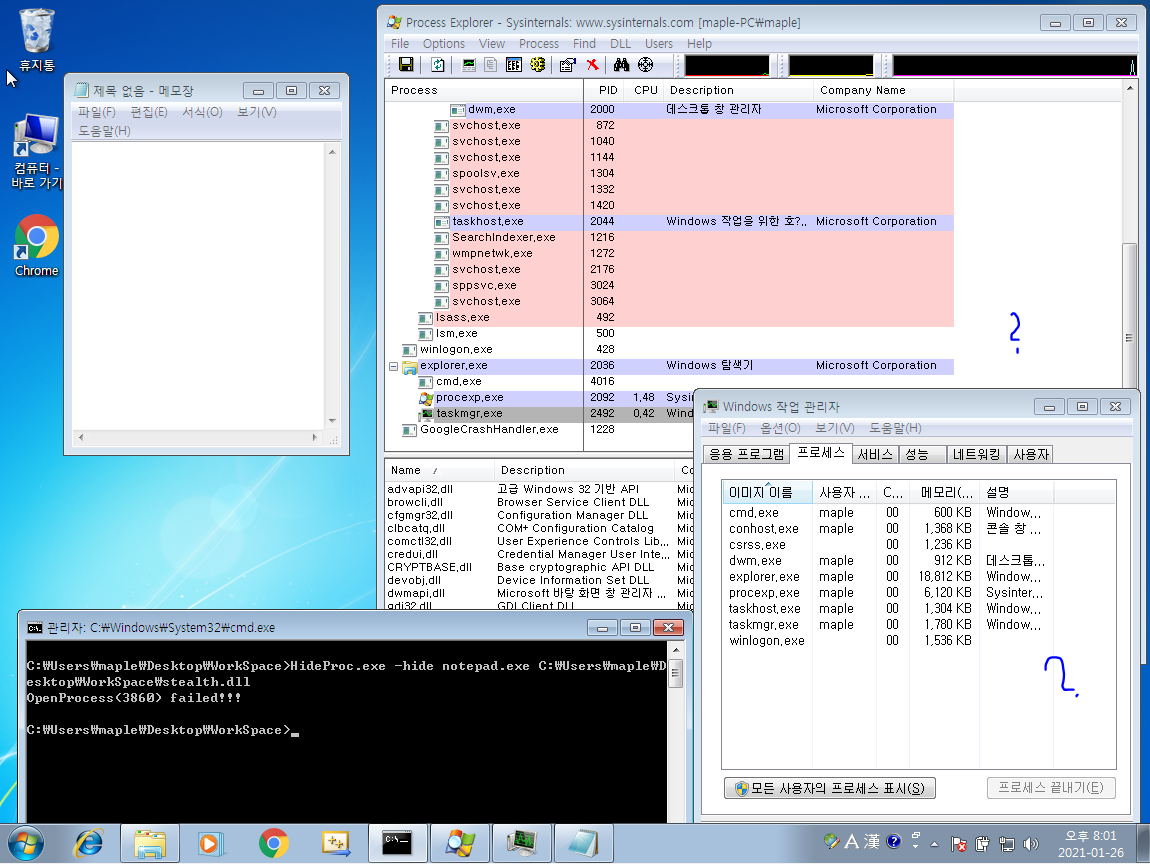Sort by PID column header
The image size is (1150, 864).
(x=608, y=90)
